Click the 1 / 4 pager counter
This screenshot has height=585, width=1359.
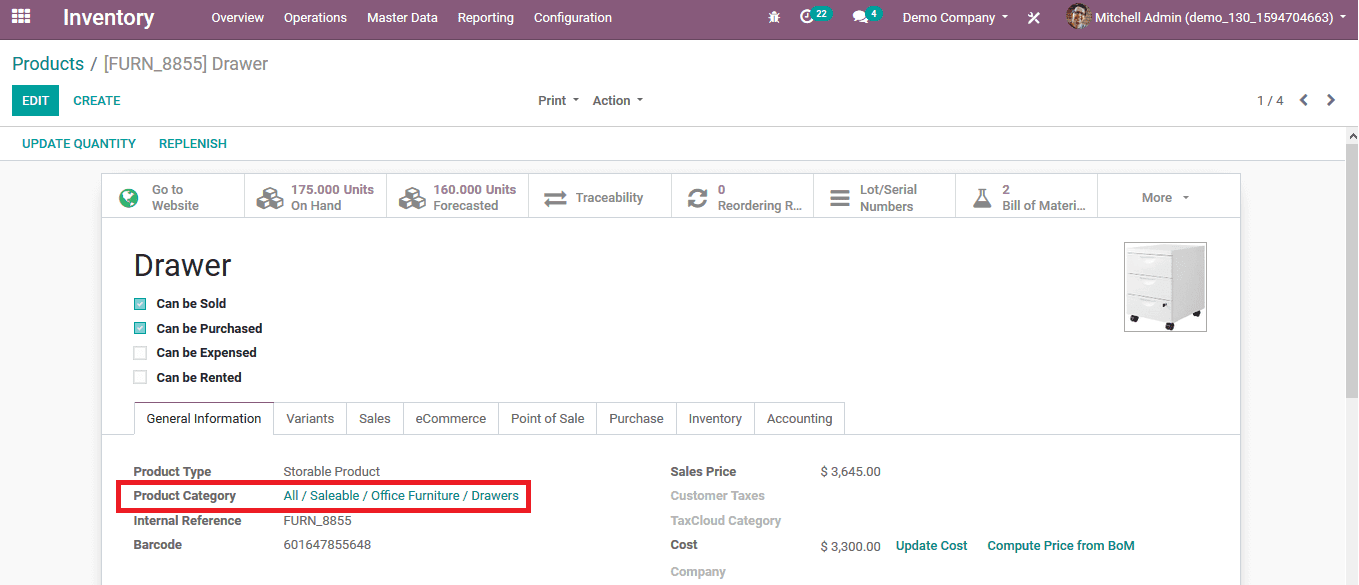click(x=1270, y=100)
